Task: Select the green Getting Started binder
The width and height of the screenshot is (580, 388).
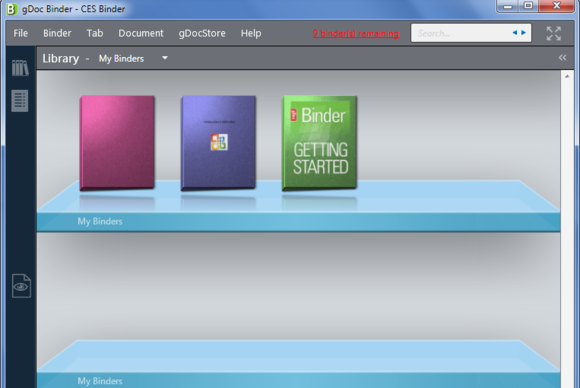Action: tap(320, 143)
